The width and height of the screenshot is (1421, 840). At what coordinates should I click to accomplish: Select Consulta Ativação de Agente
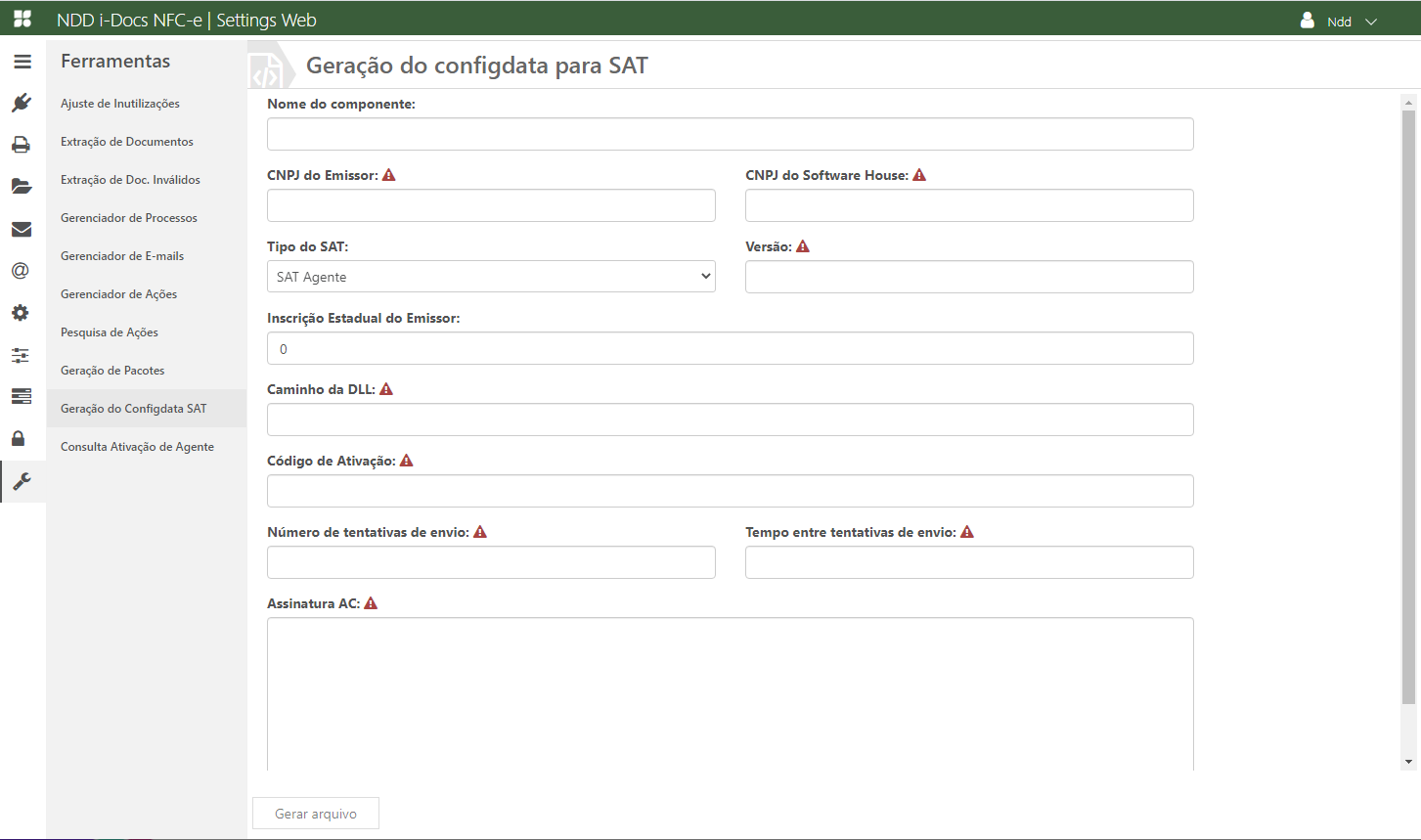137,447
